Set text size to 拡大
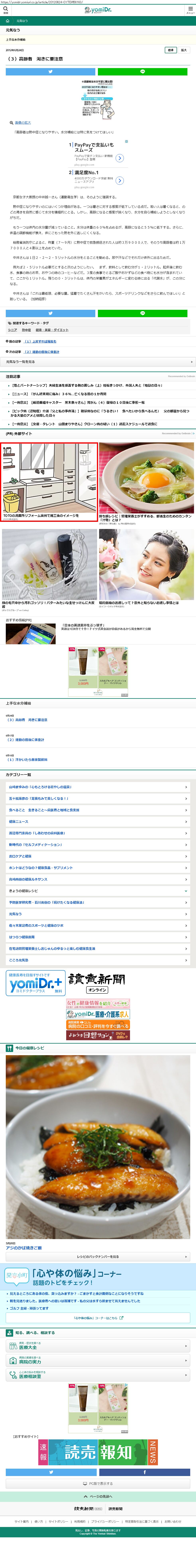 click(184, 50)
